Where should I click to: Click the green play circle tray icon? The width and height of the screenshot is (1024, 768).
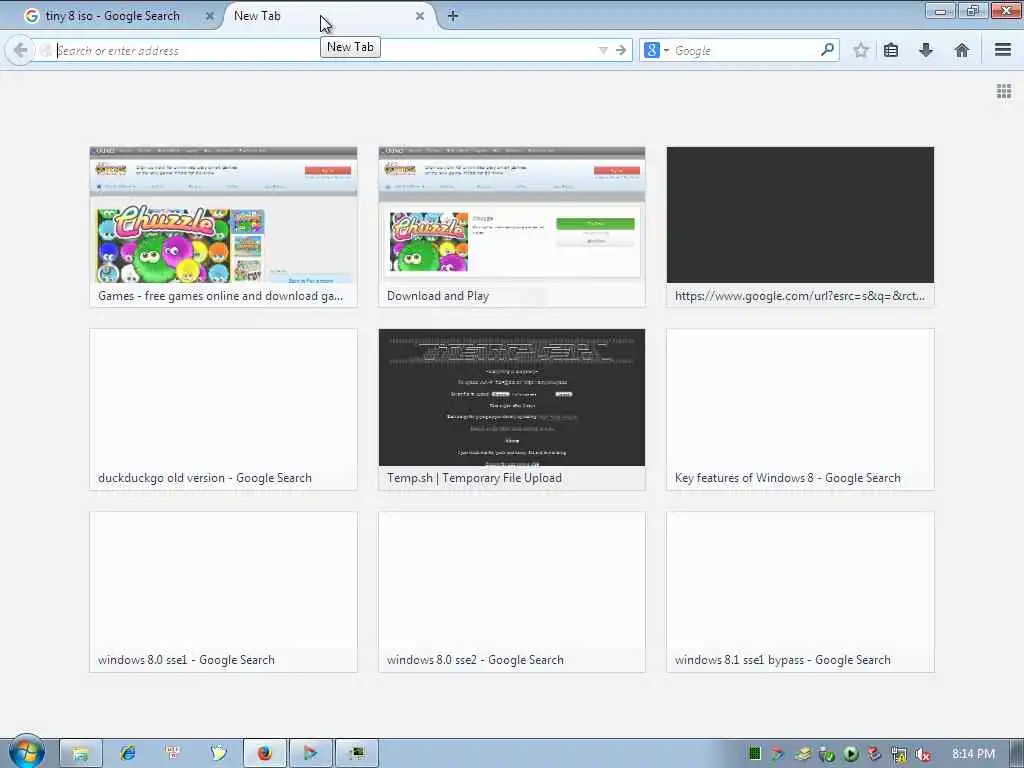[850, 754]
